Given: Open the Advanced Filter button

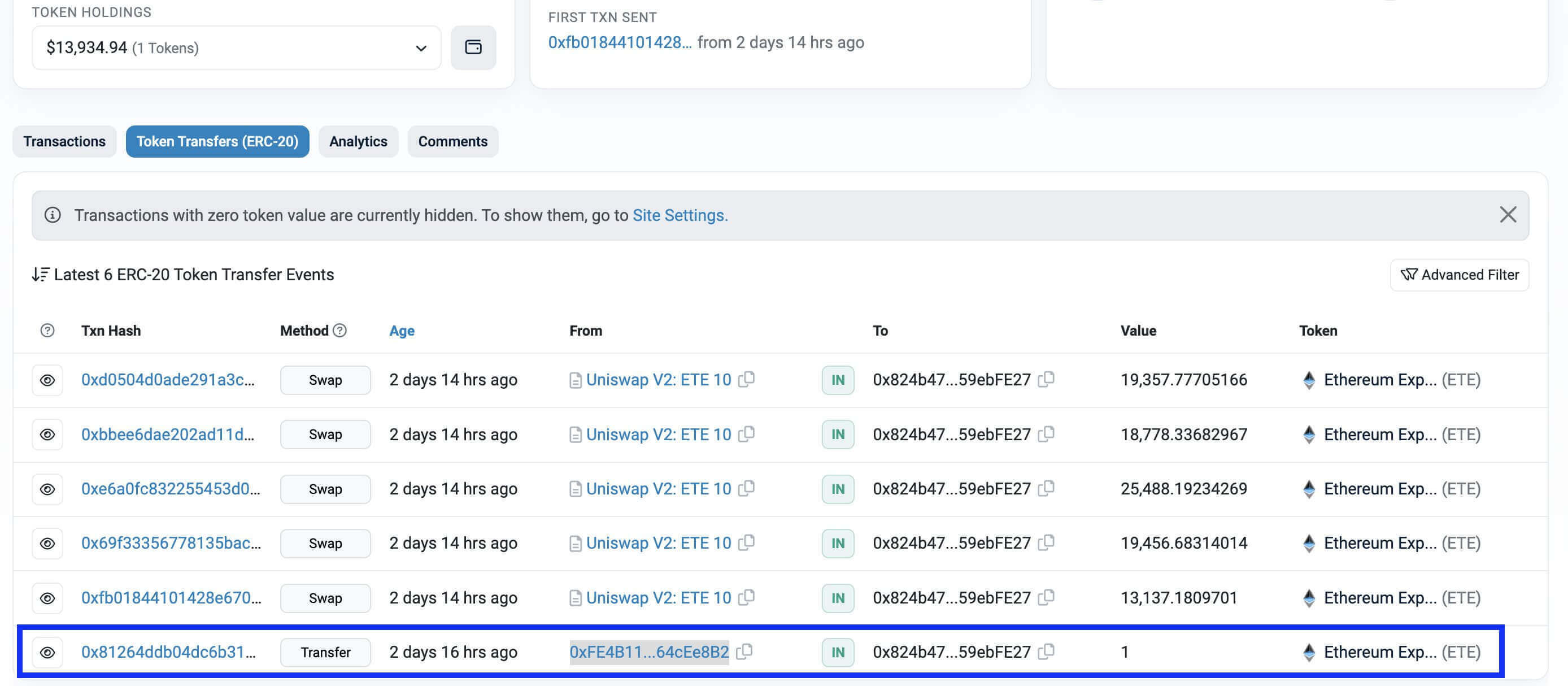Looking at the screenshot, I should coord(1459,275).
